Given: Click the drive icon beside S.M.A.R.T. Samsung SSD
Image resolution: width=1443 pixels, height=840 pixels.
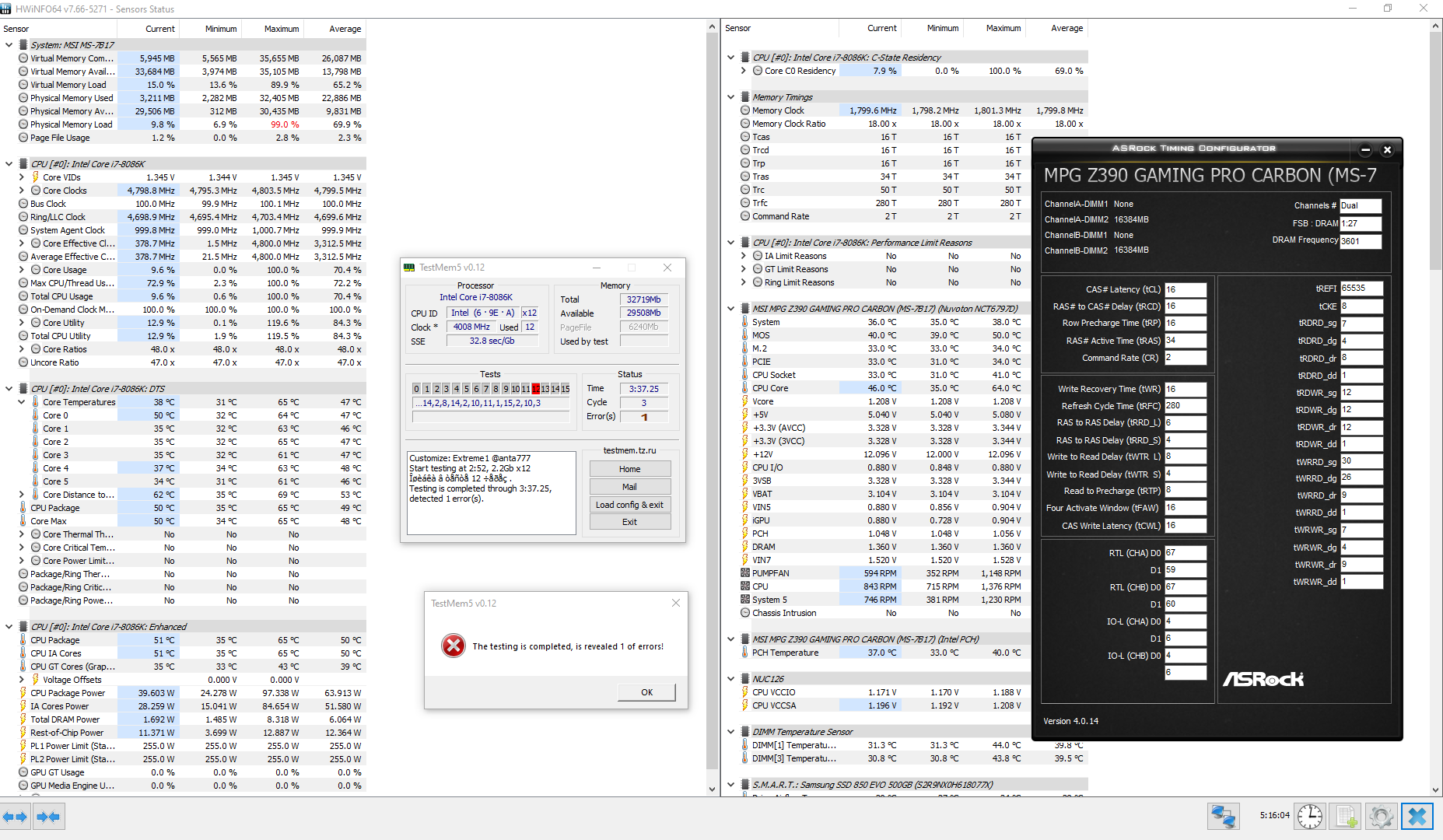Looking at the screenshot, I should [x=745, y=785].
